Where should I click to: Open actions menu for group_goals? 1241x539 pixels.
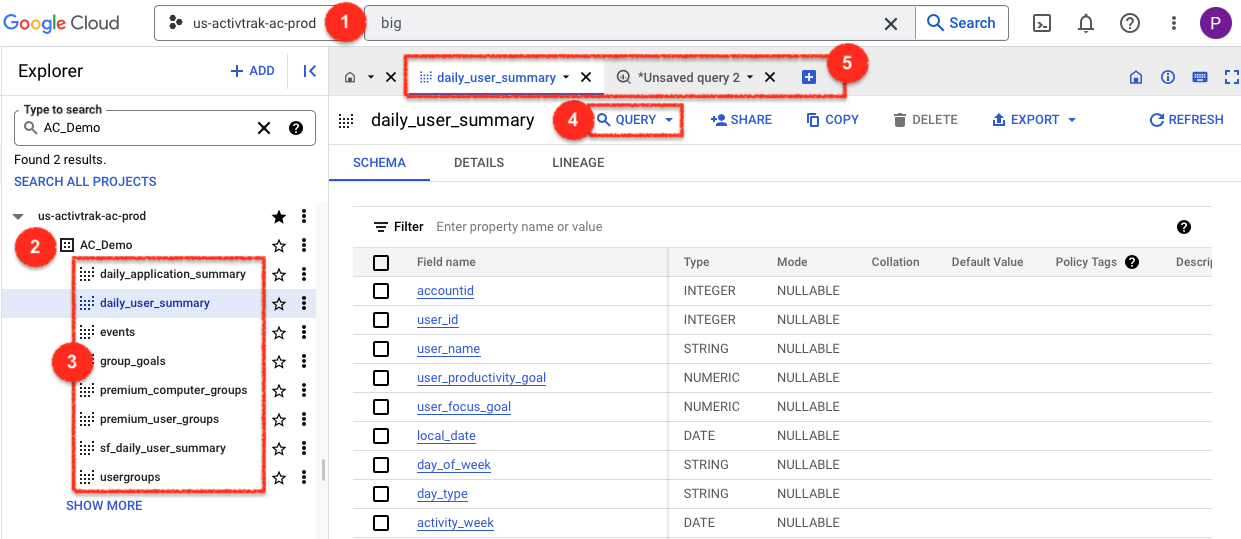[x=304, y=361]
